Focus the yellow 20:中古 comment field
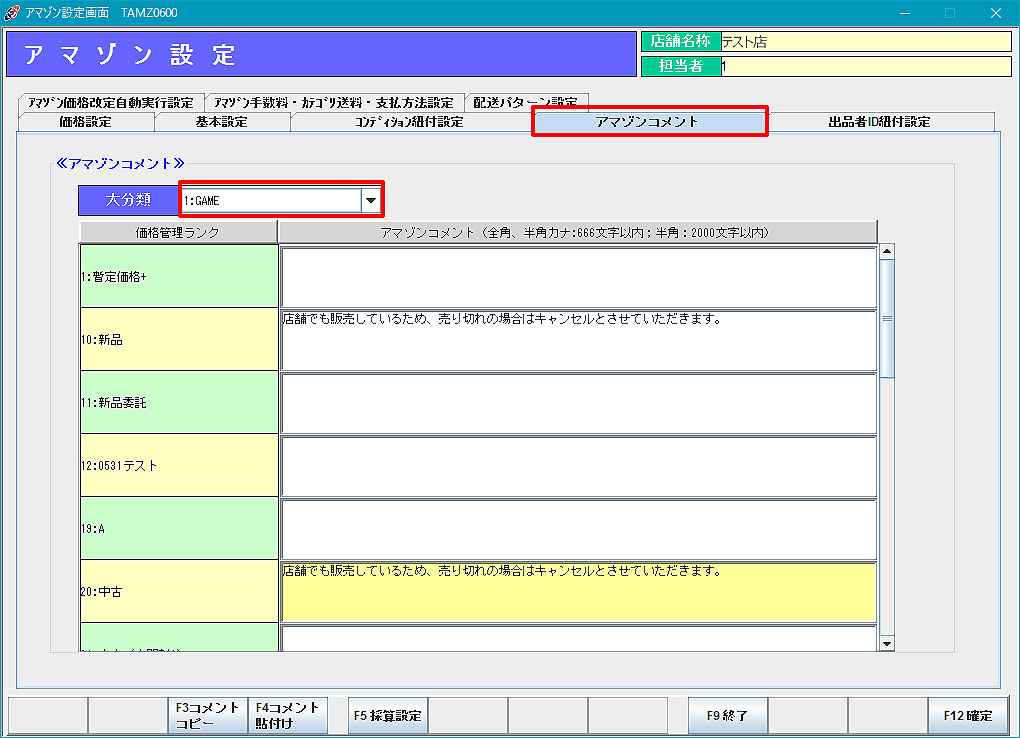Image resolution: width=1020 pixels, height=738 pixels. tap(578, 592)
